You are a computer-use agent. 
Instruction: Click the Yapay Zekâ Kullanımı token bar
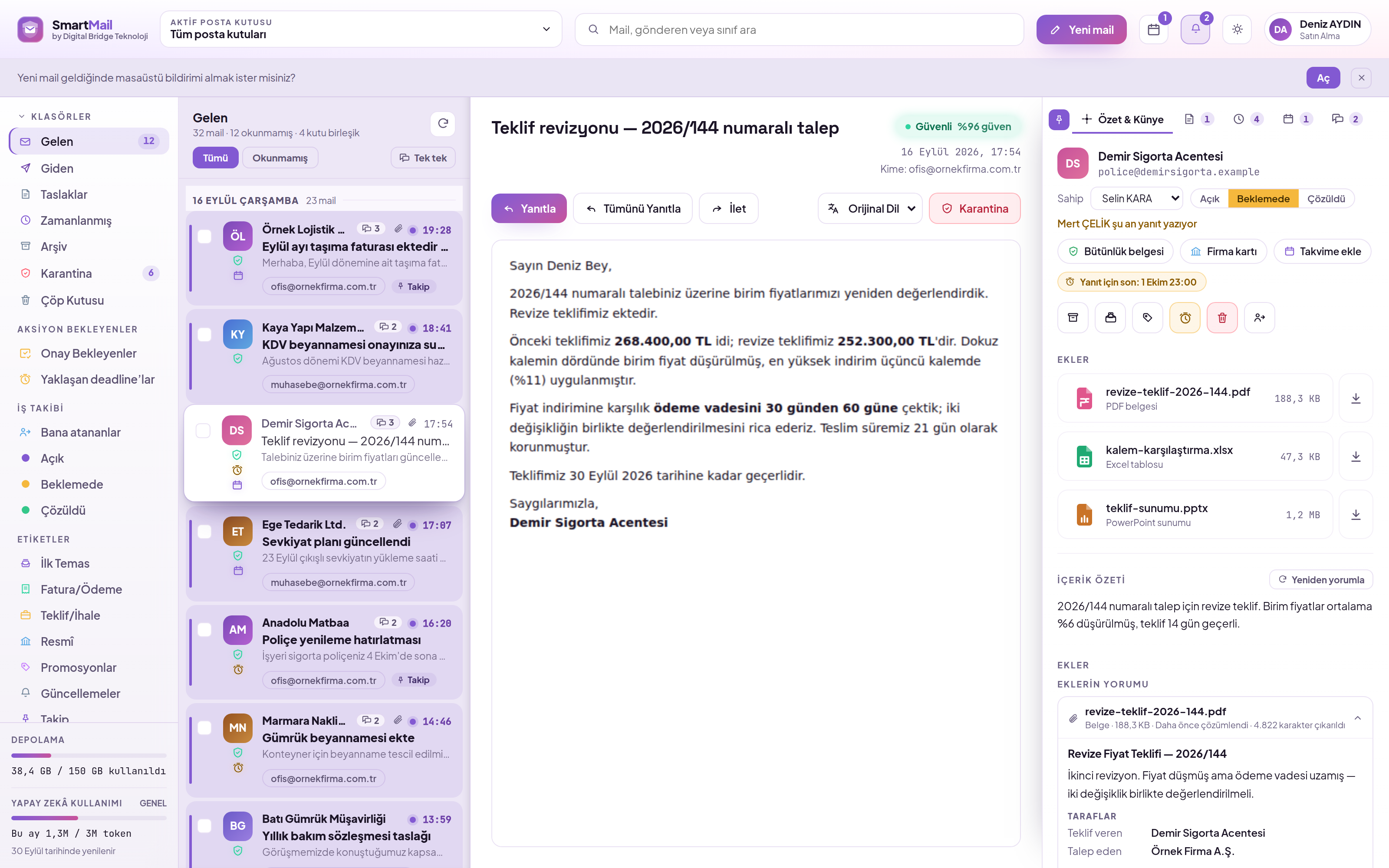tap(89, 818)
